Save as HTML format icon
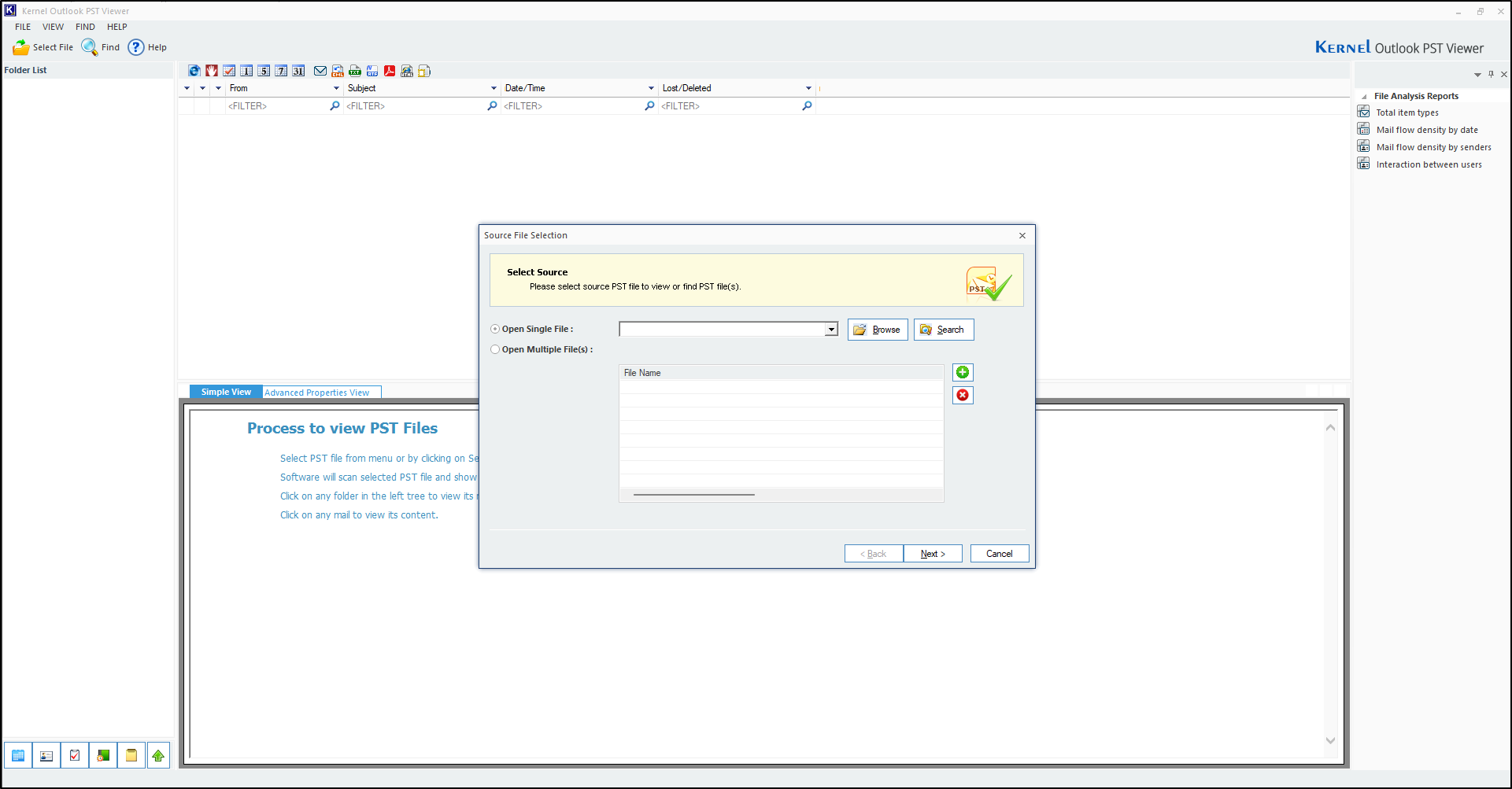This screenshot has width=1512, height=789. point(407,71)
